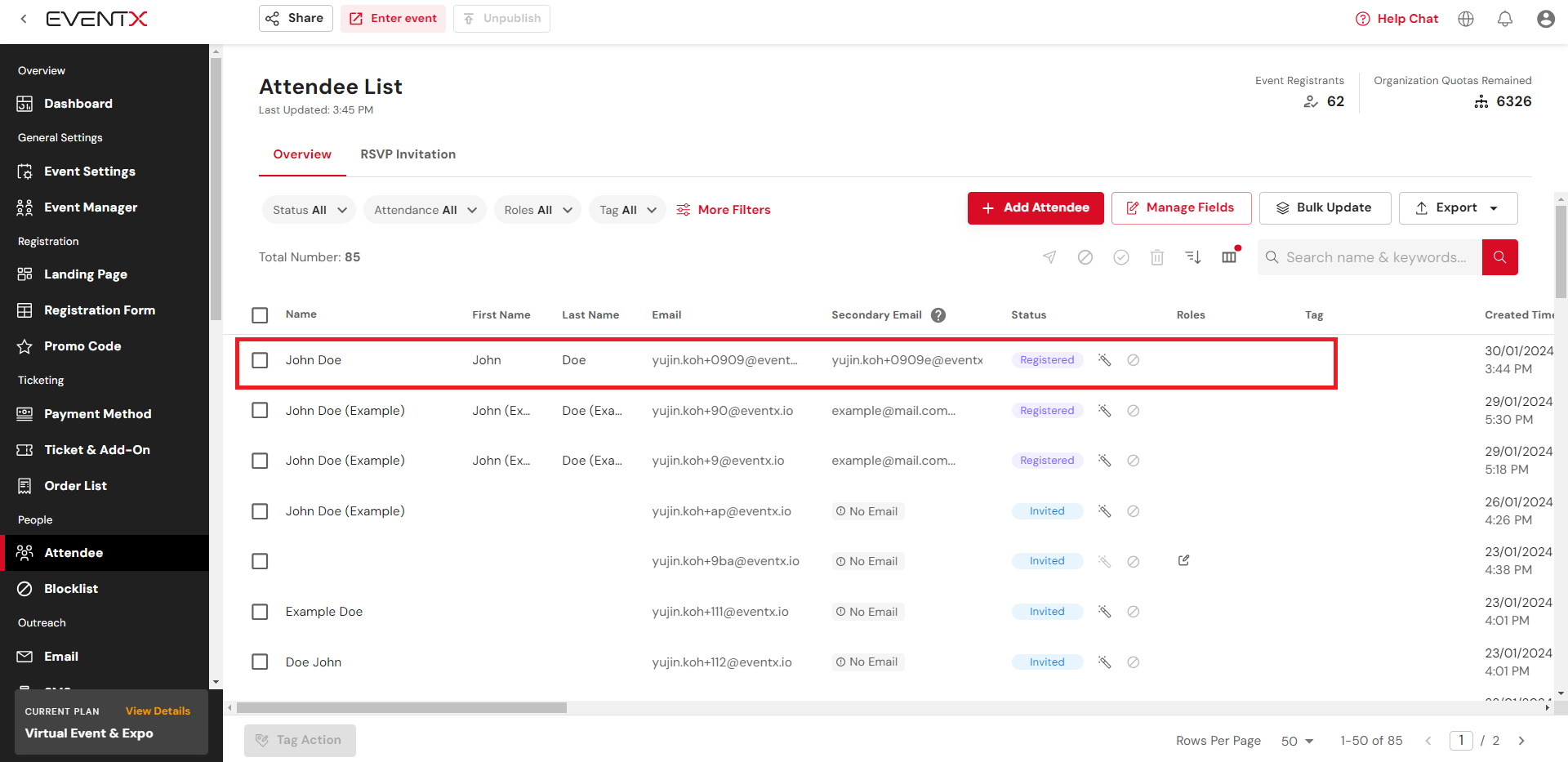Click the Tag Action button
The height and width of the screenshot is (762, 1568).
[x=300, y=741]
